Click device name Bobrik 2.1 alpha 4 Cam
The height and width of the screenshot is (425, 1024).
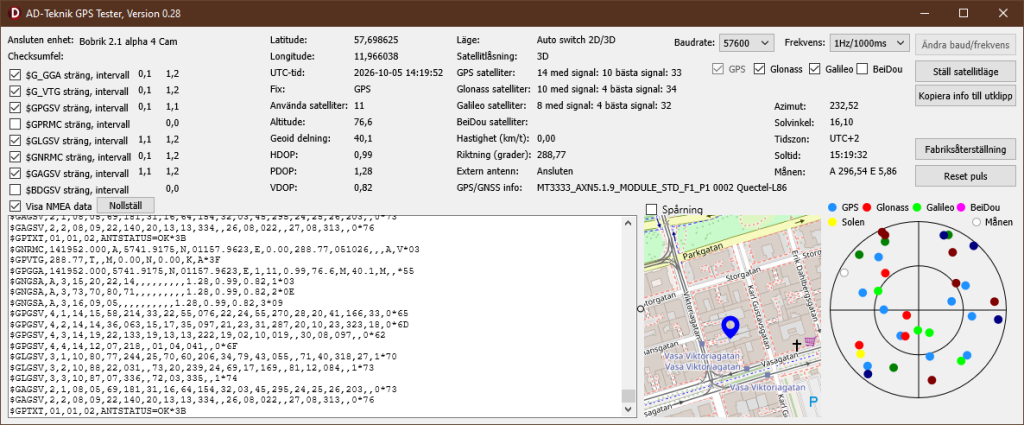tap(128, 41)
